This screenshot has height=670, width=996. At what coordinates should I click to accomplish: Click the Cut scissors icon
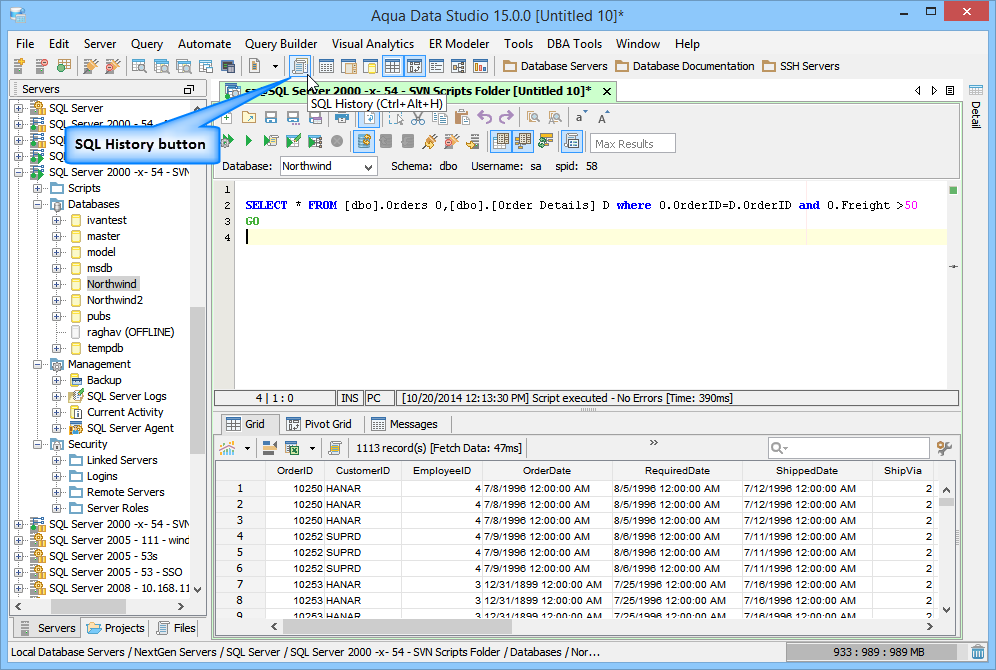click(417, 117)
